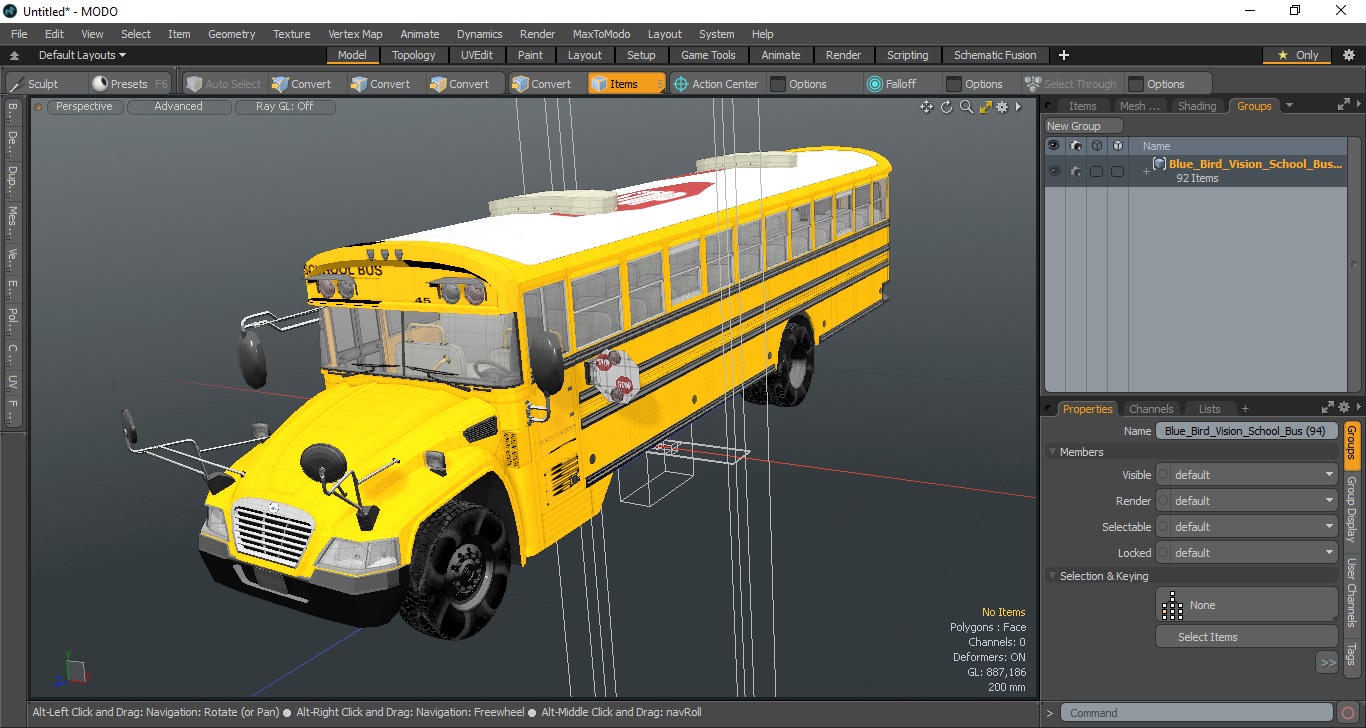The width and height of the screenshot is (1366, 728).
Task: Toggle visibility eye of Blue_Bird_Vision_School_Bus group
Action: 1053,171
